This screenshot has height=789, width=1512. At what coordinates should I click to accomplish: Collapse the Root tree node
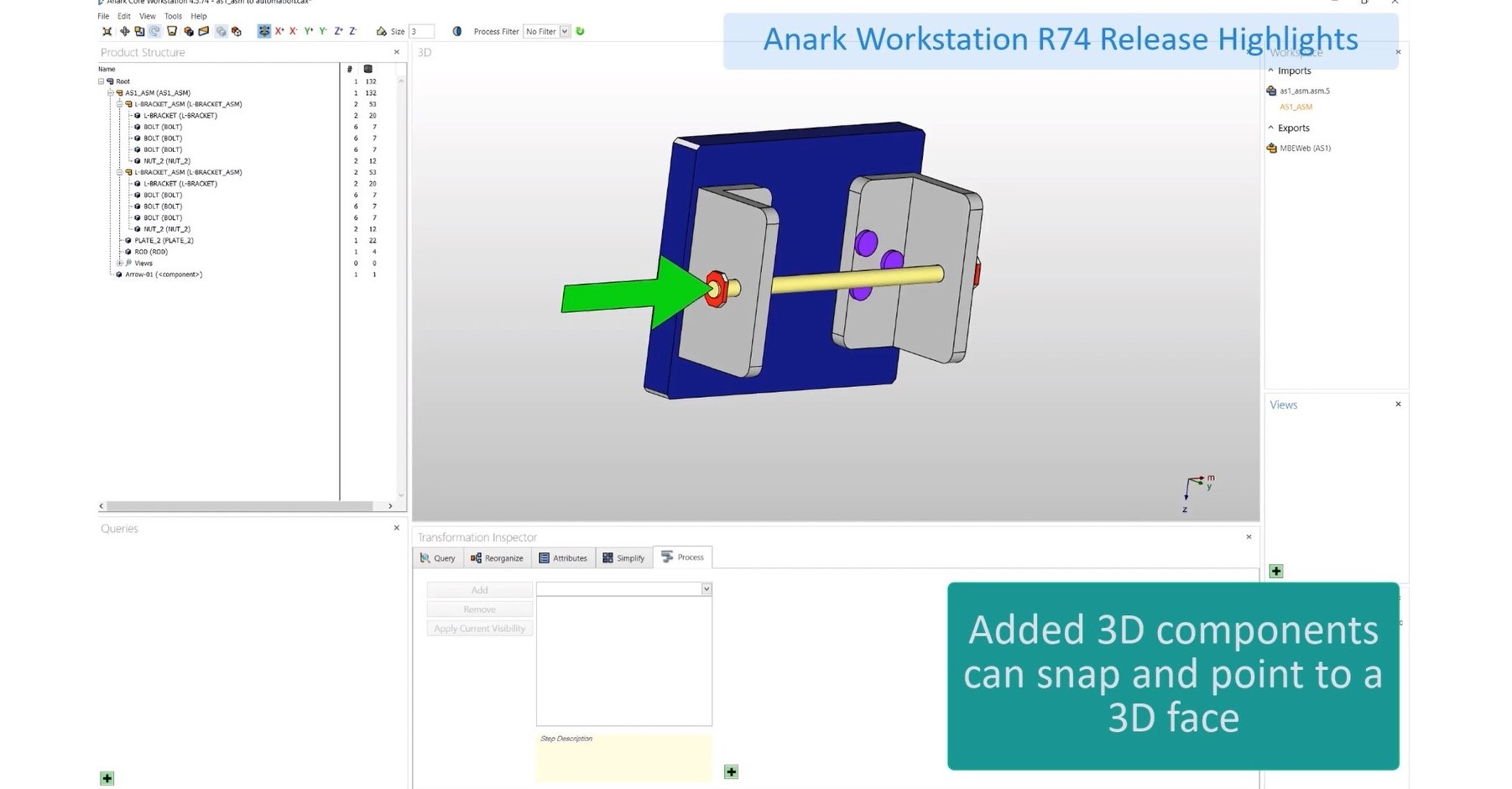(102, 81)
